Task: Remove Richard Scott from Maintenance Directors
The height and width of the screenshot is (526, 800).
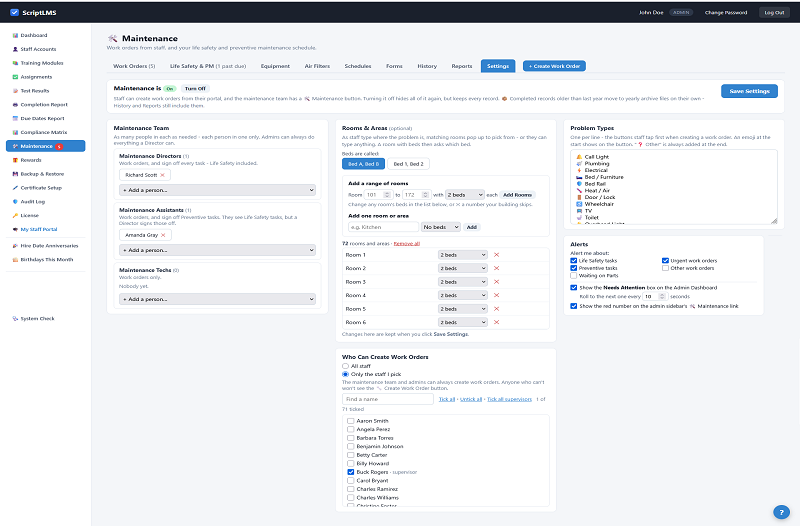Action: pos(163,175)
